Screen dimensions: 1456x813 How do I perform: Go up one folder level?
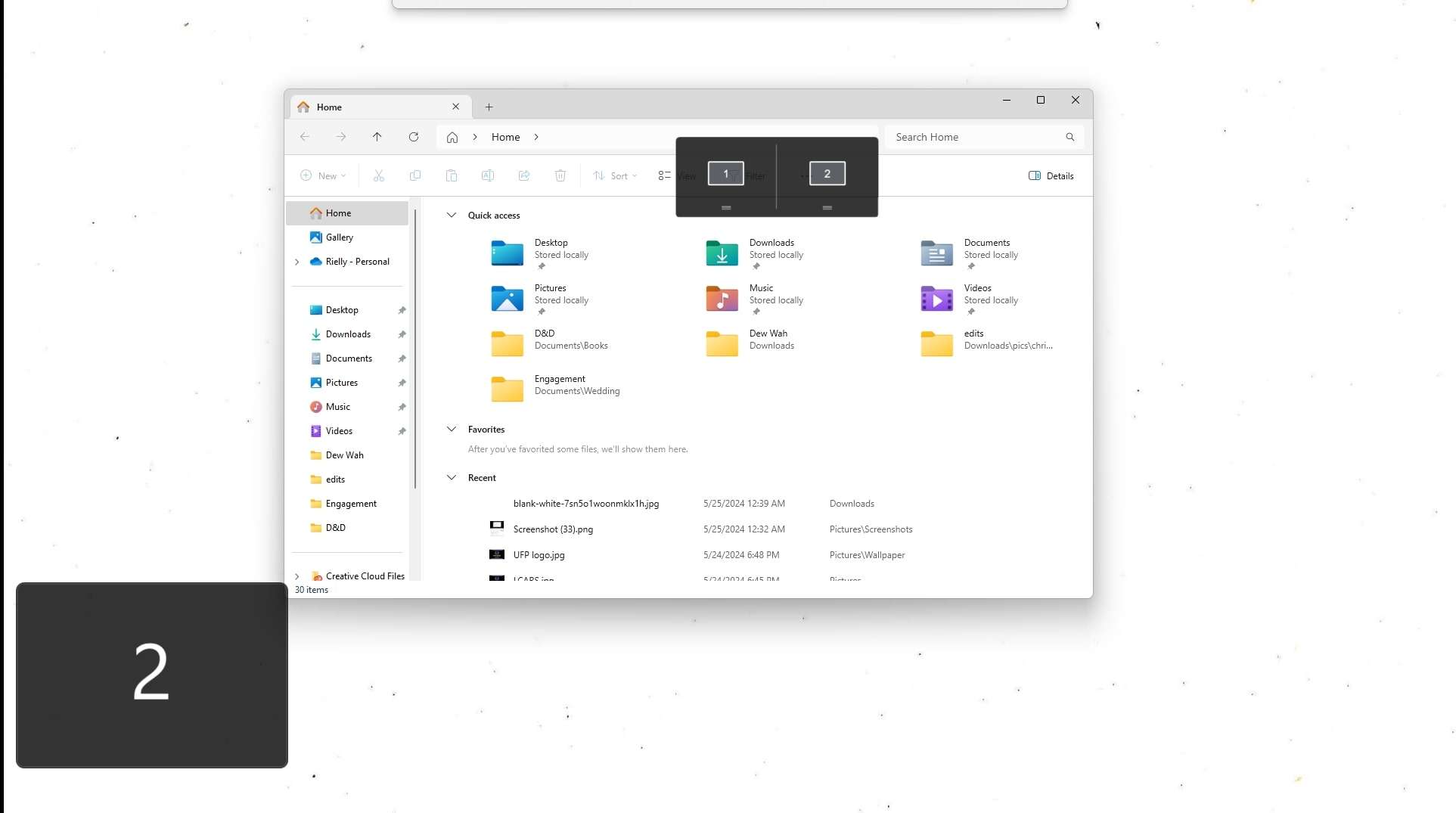point(377,137)
